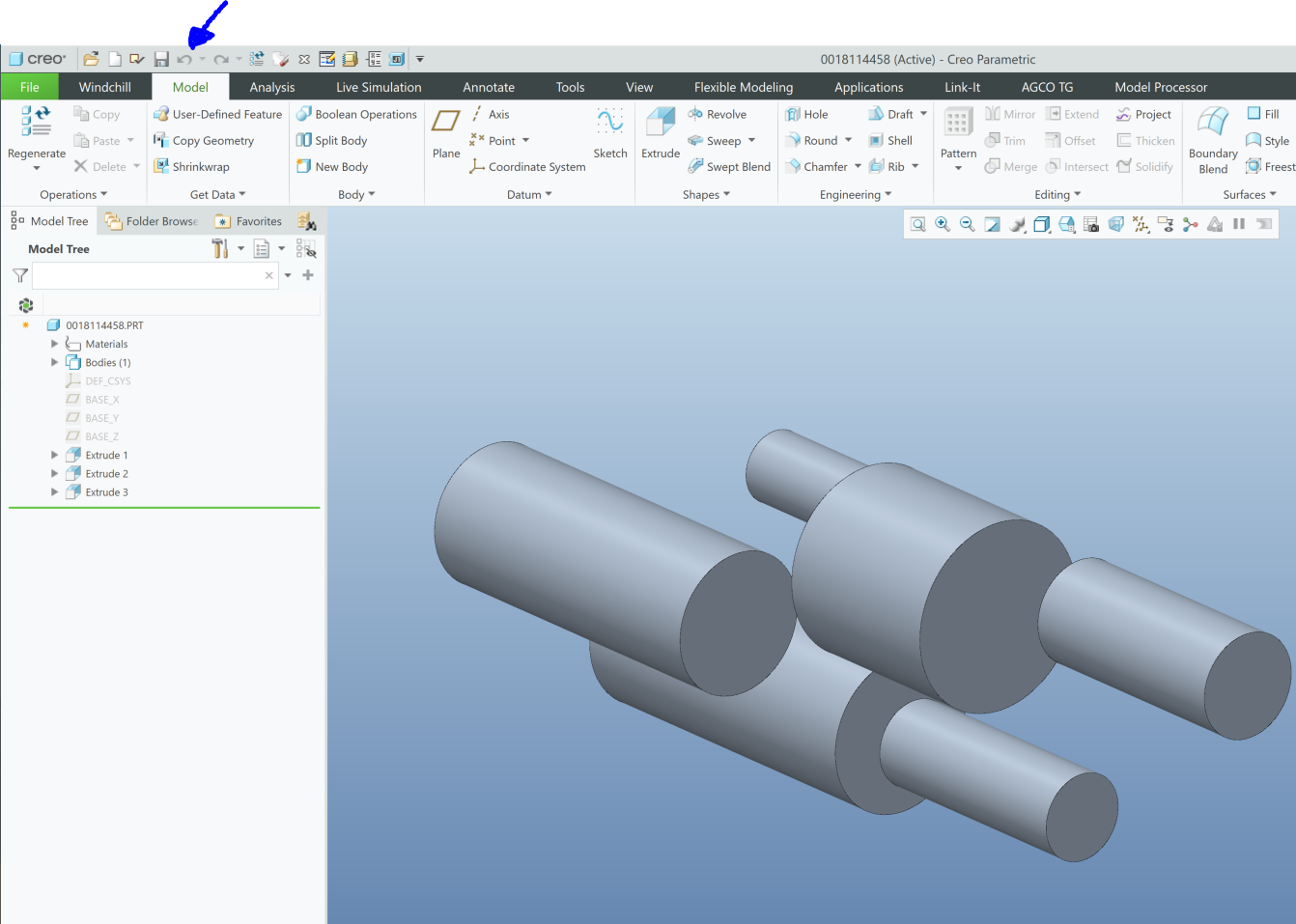Click the Zoom In icon in graphics toolbar
The width and height of the screenshot is (1296, 924).
pos(943,225)
